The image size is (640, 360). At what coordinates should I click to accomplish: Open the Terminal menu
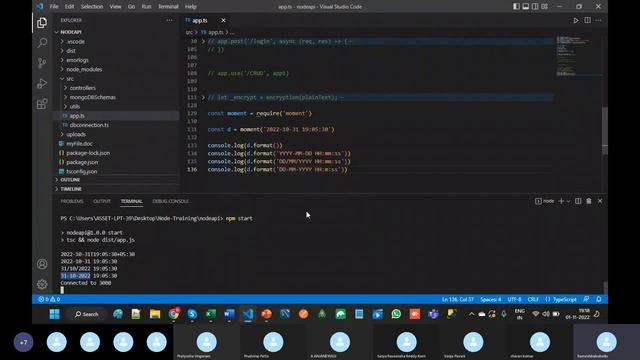click(168, 7)
